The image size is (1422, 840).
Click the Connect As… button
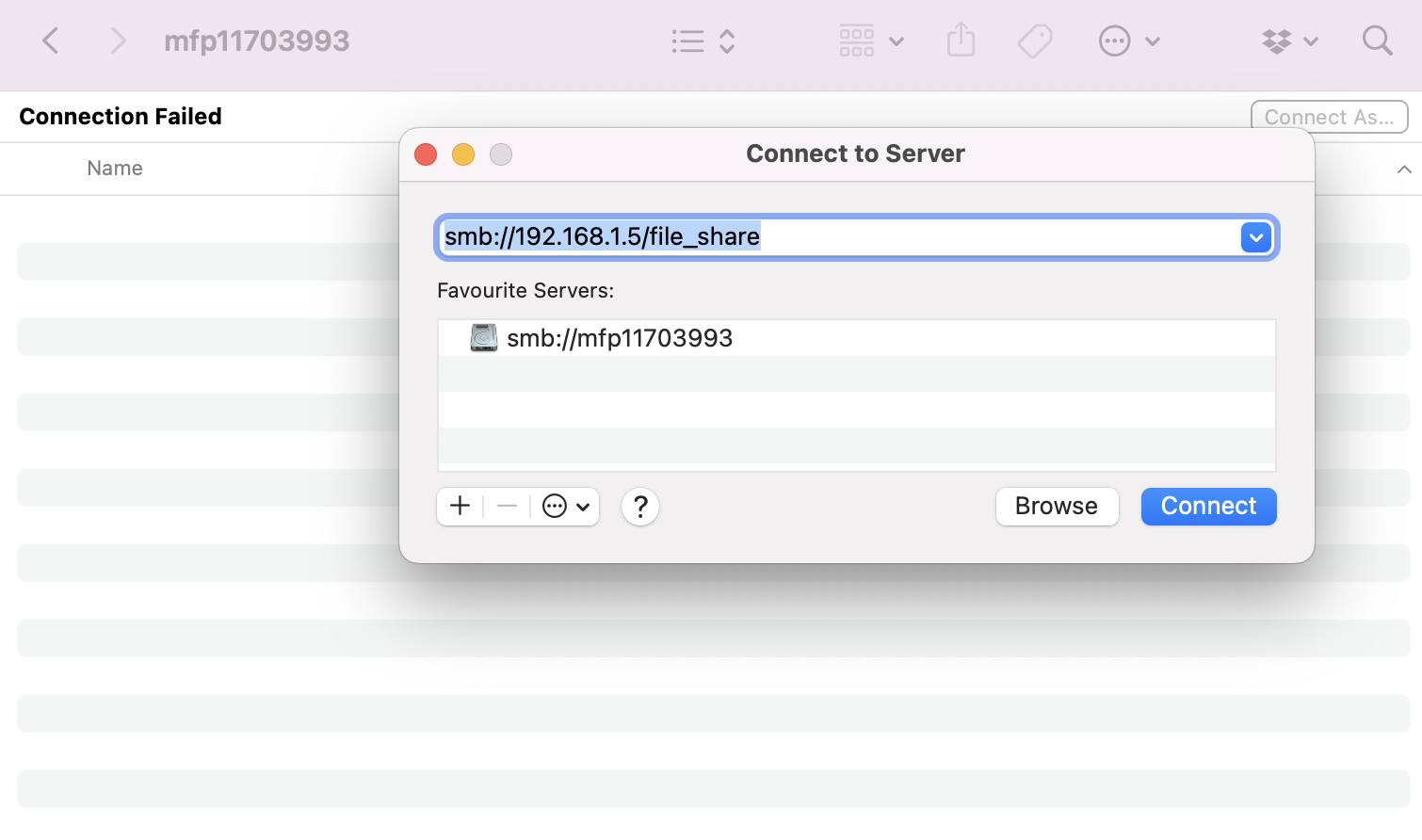click(1329, 117)
